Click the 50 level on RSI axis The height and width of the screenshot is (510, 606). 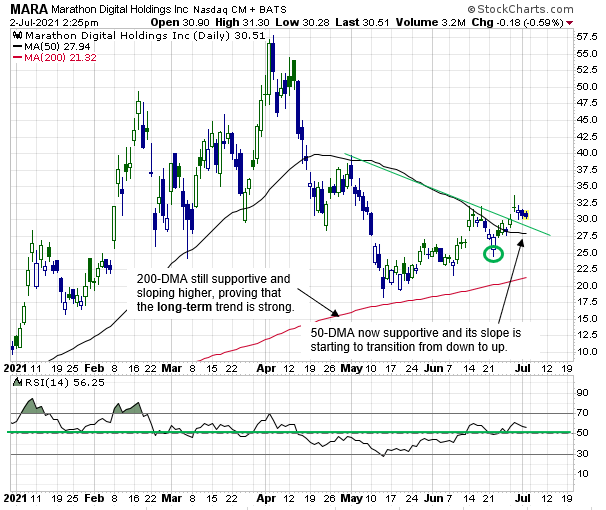pos(582,433)
